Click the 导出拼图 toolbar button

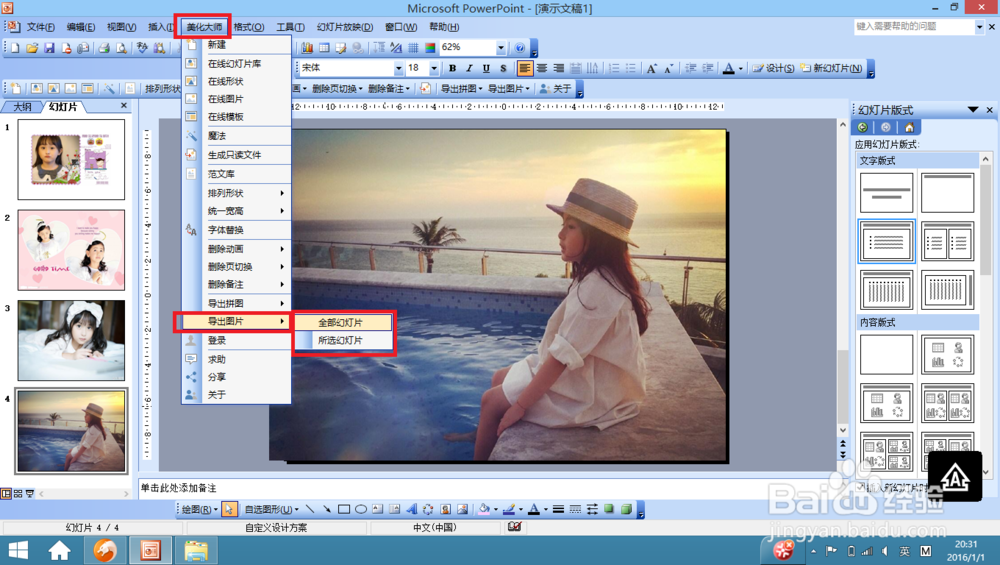(x=461, y=89)
